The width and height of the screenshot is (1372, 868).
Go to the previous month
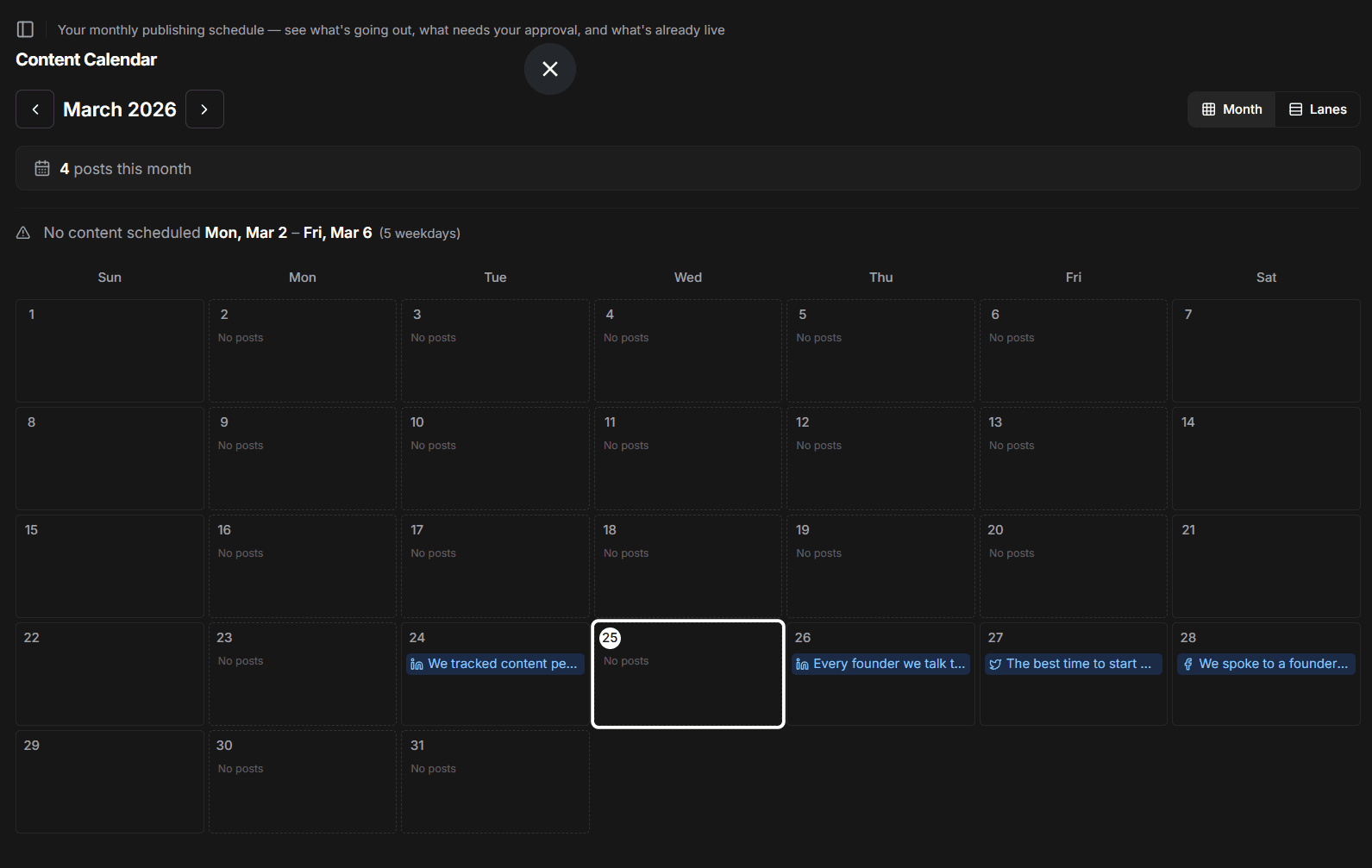35,109
